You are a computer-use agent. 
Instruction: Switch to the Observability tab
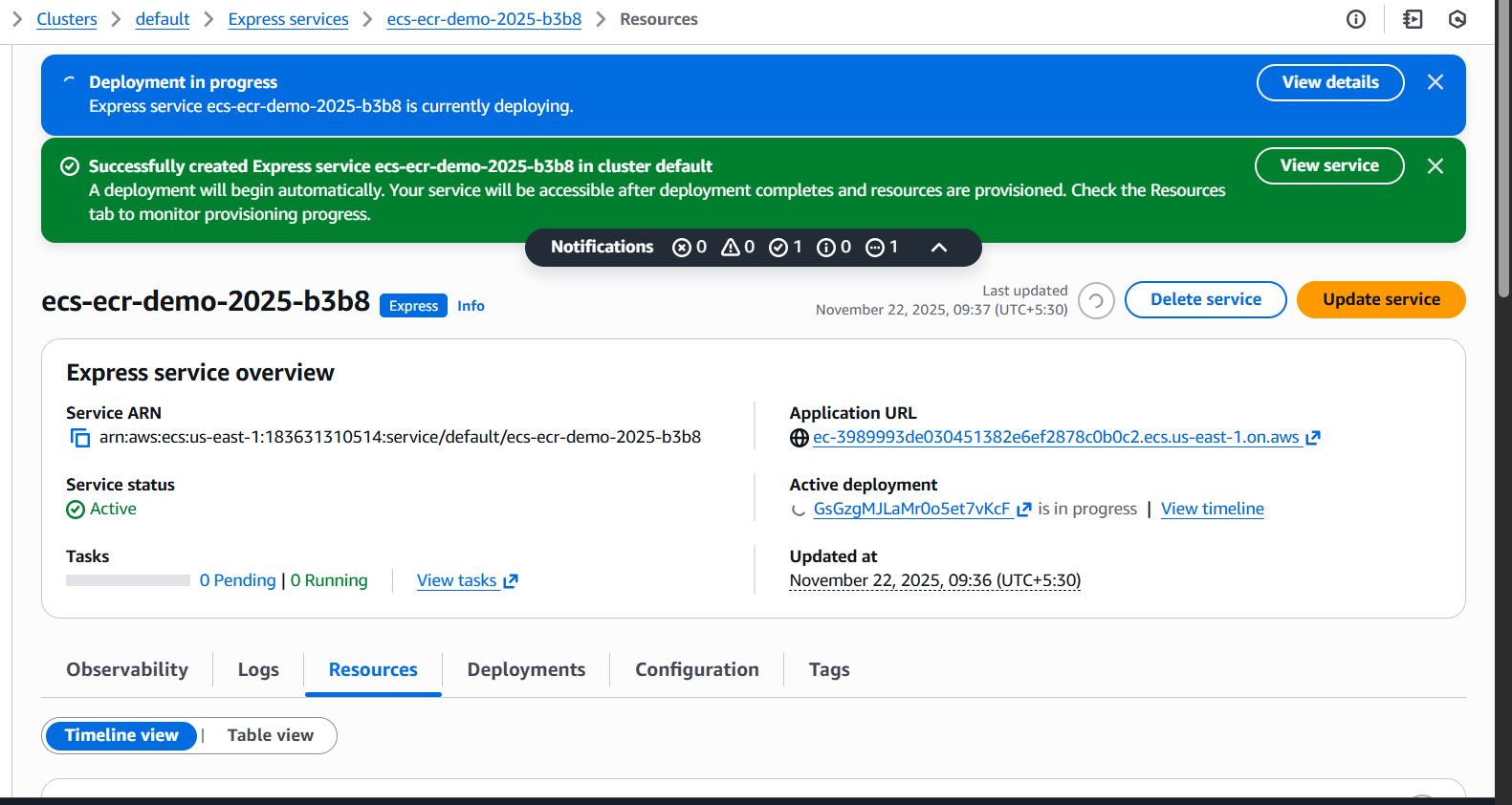[x=127, y=669]
